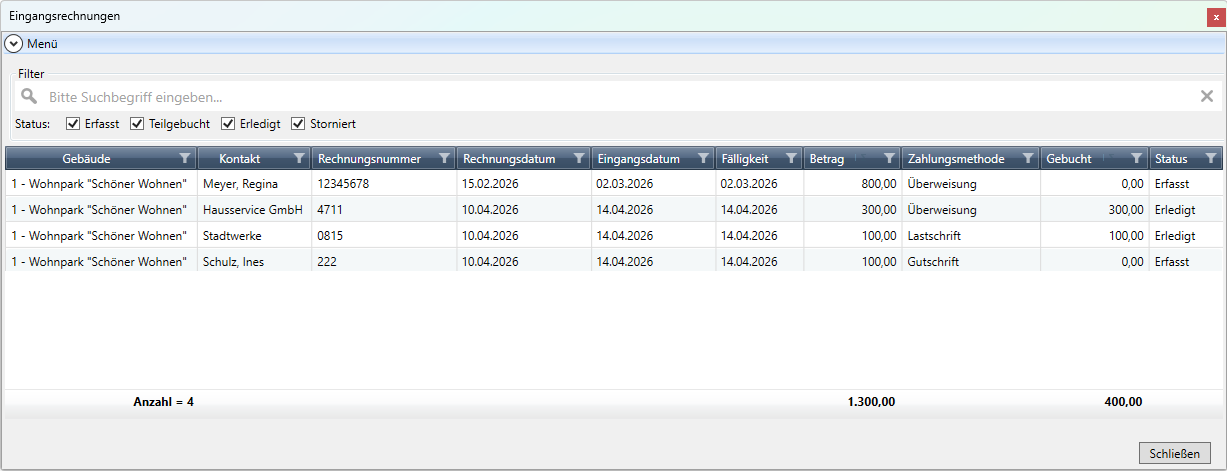Clear the search field with X

click(1207, 96)
